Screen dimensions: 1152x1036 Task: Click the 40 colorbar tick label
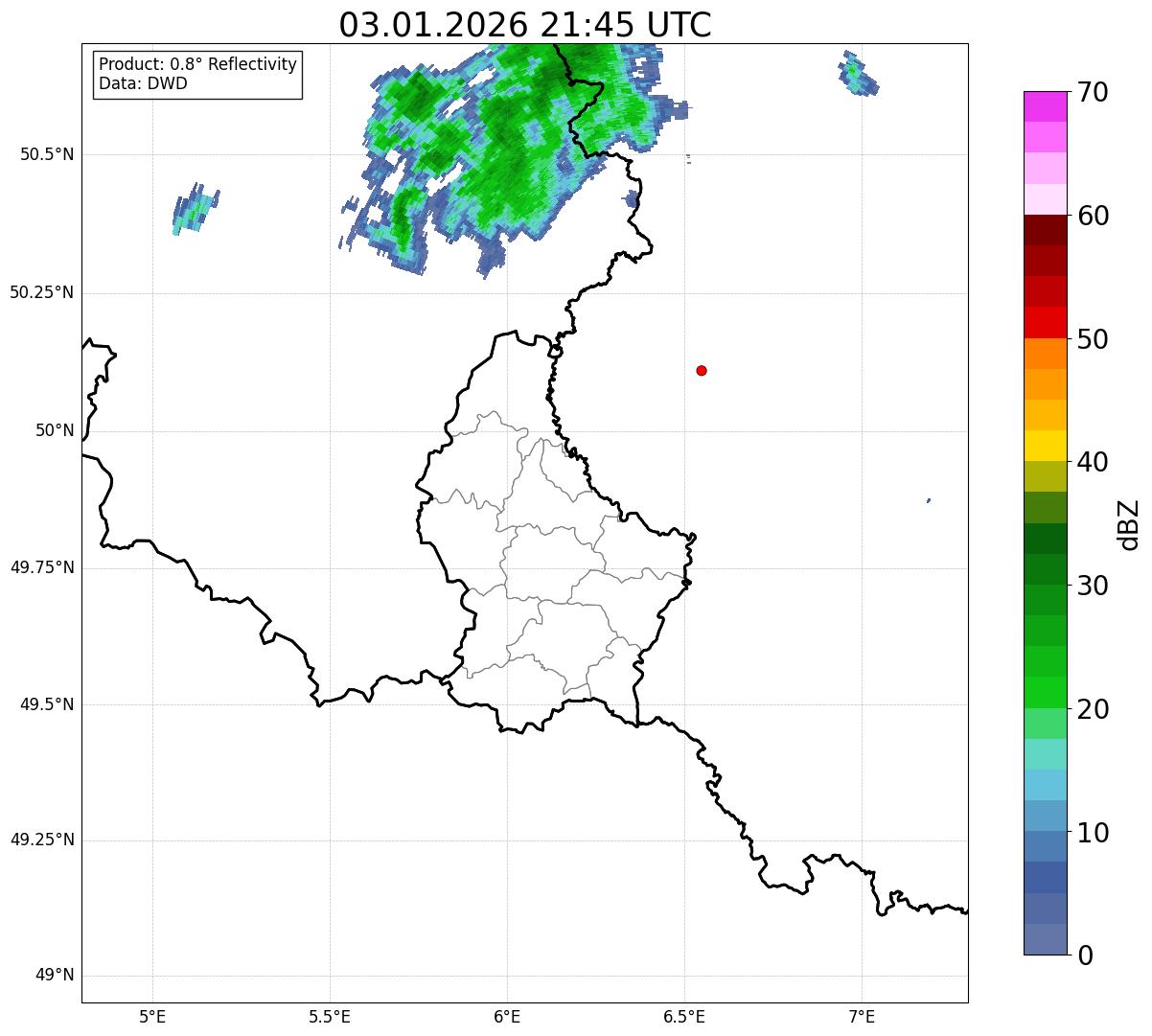pyautogui.click(x=1093, y=462)
